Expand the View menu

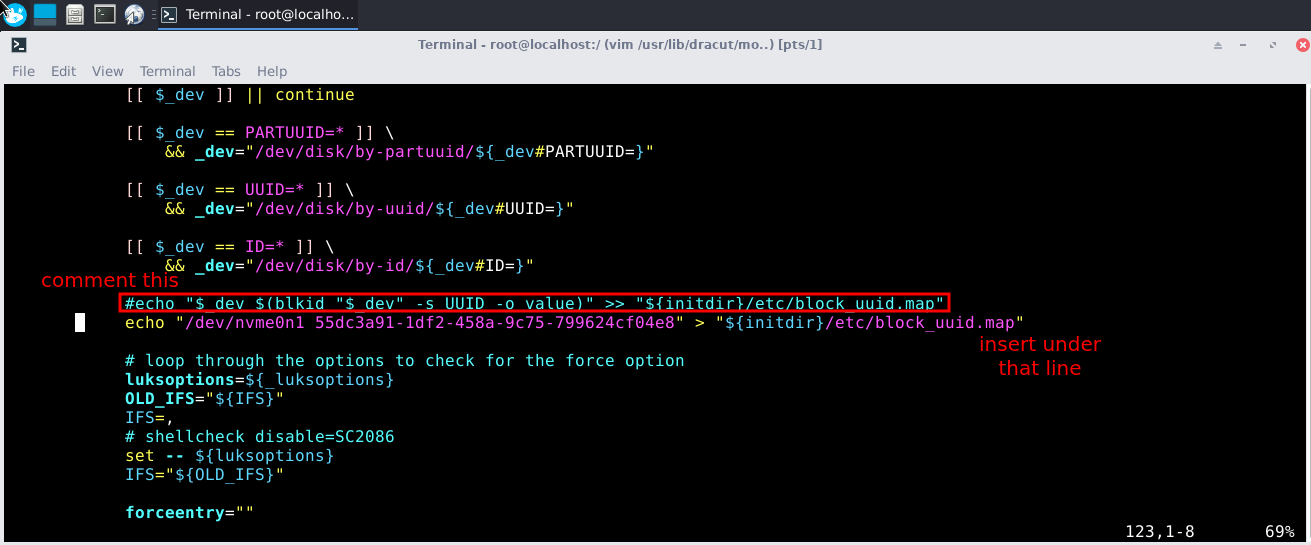tap(107, 71)
